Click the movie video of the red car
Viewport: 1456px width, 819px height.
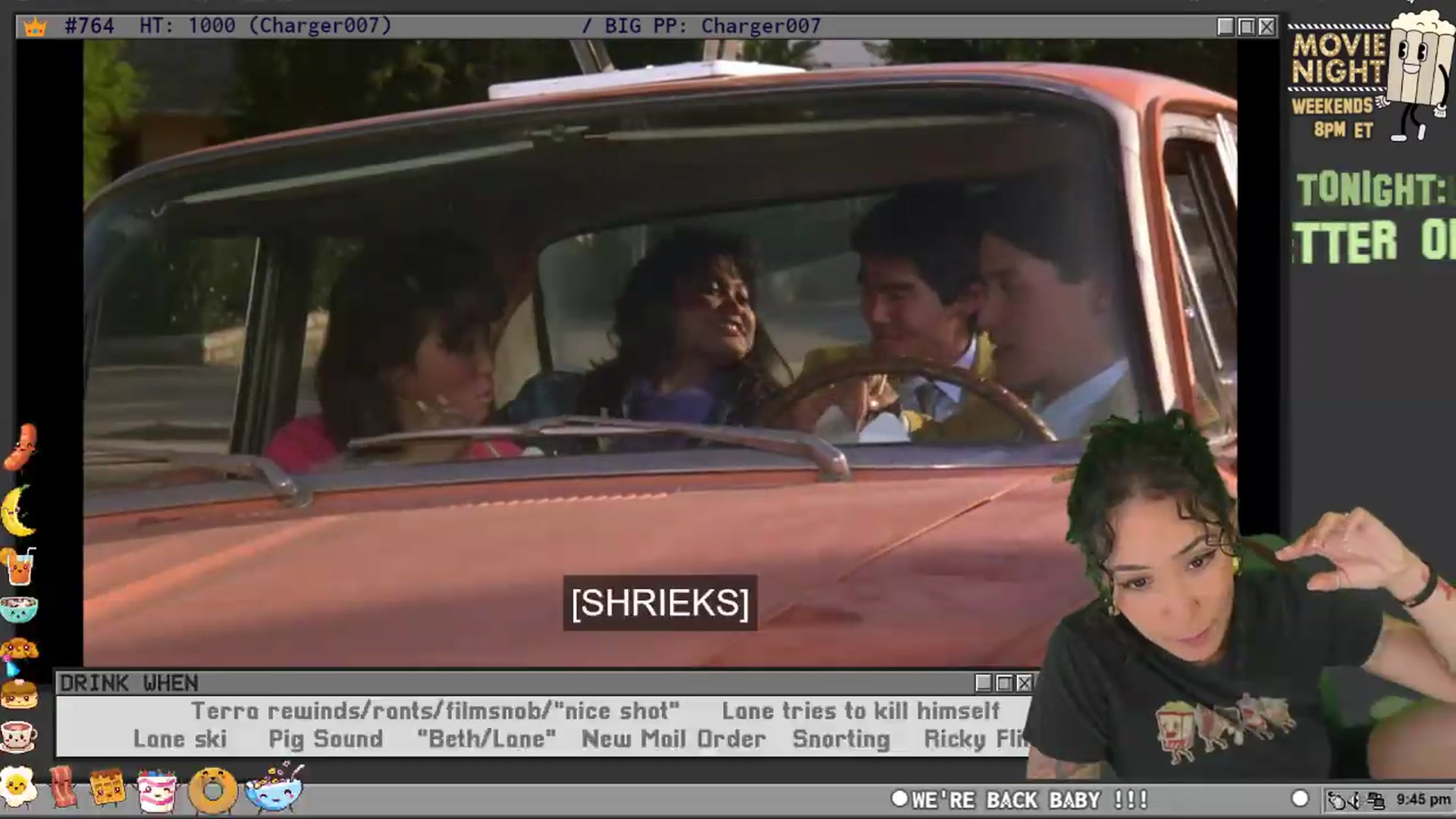click(x=660, y=353)
